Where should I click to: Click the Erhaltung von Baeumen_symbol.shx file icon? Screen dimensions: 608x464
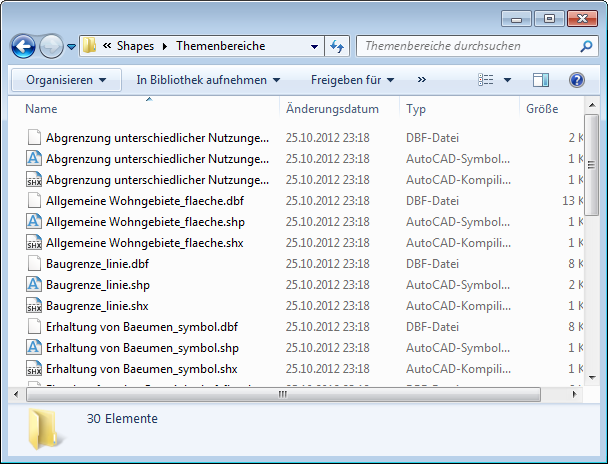click(34, 369)
